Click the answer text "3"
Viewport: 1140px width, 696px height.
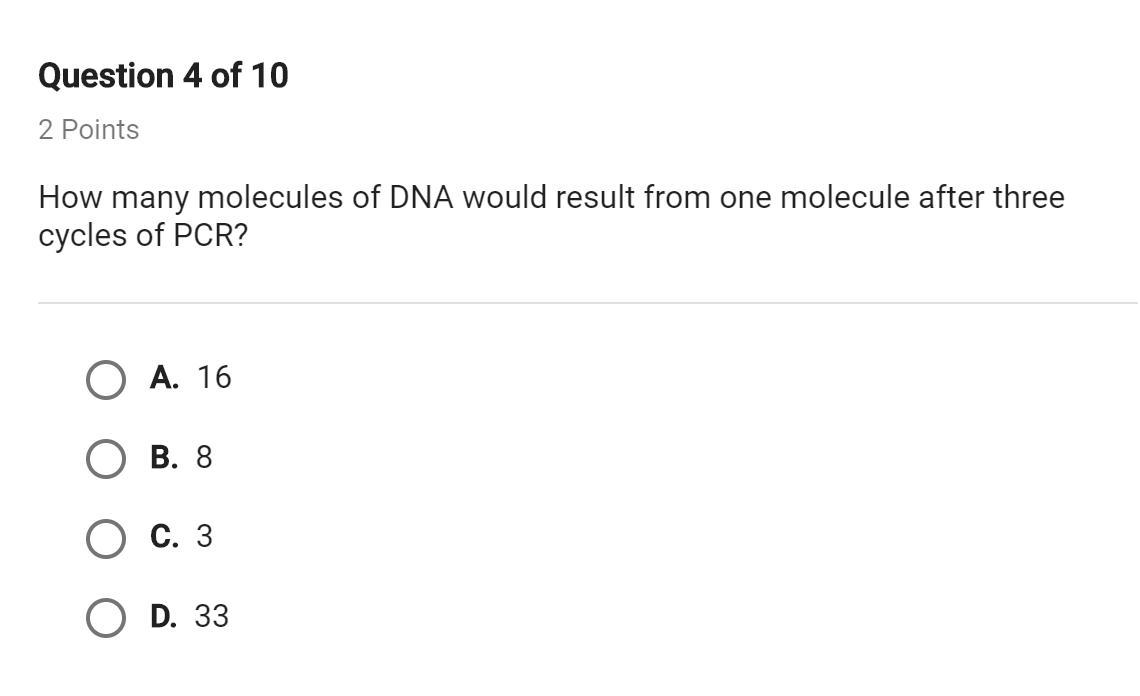[x=204, y=537]
